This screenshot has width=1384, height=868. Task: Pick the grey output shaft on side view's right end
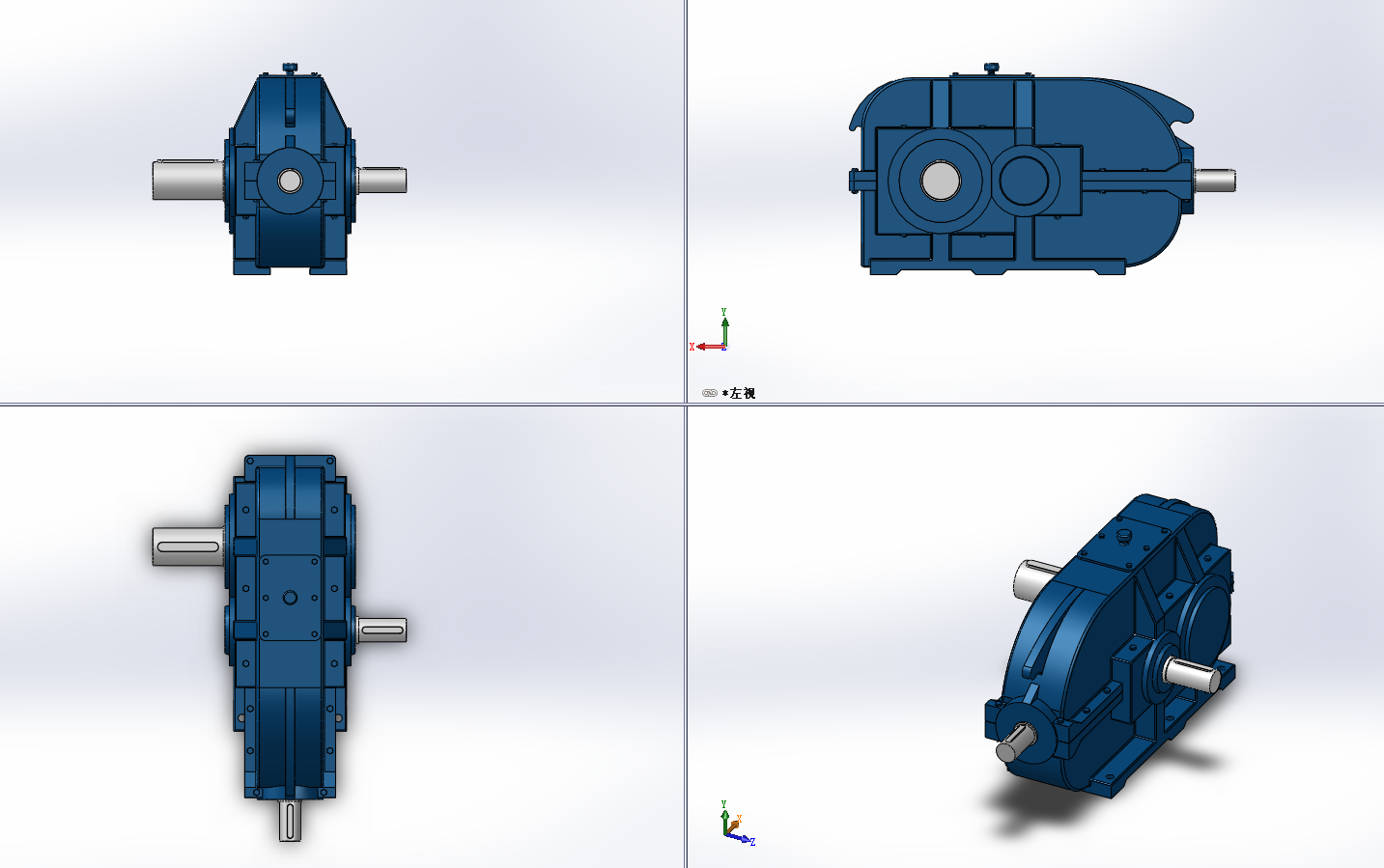1215,180
